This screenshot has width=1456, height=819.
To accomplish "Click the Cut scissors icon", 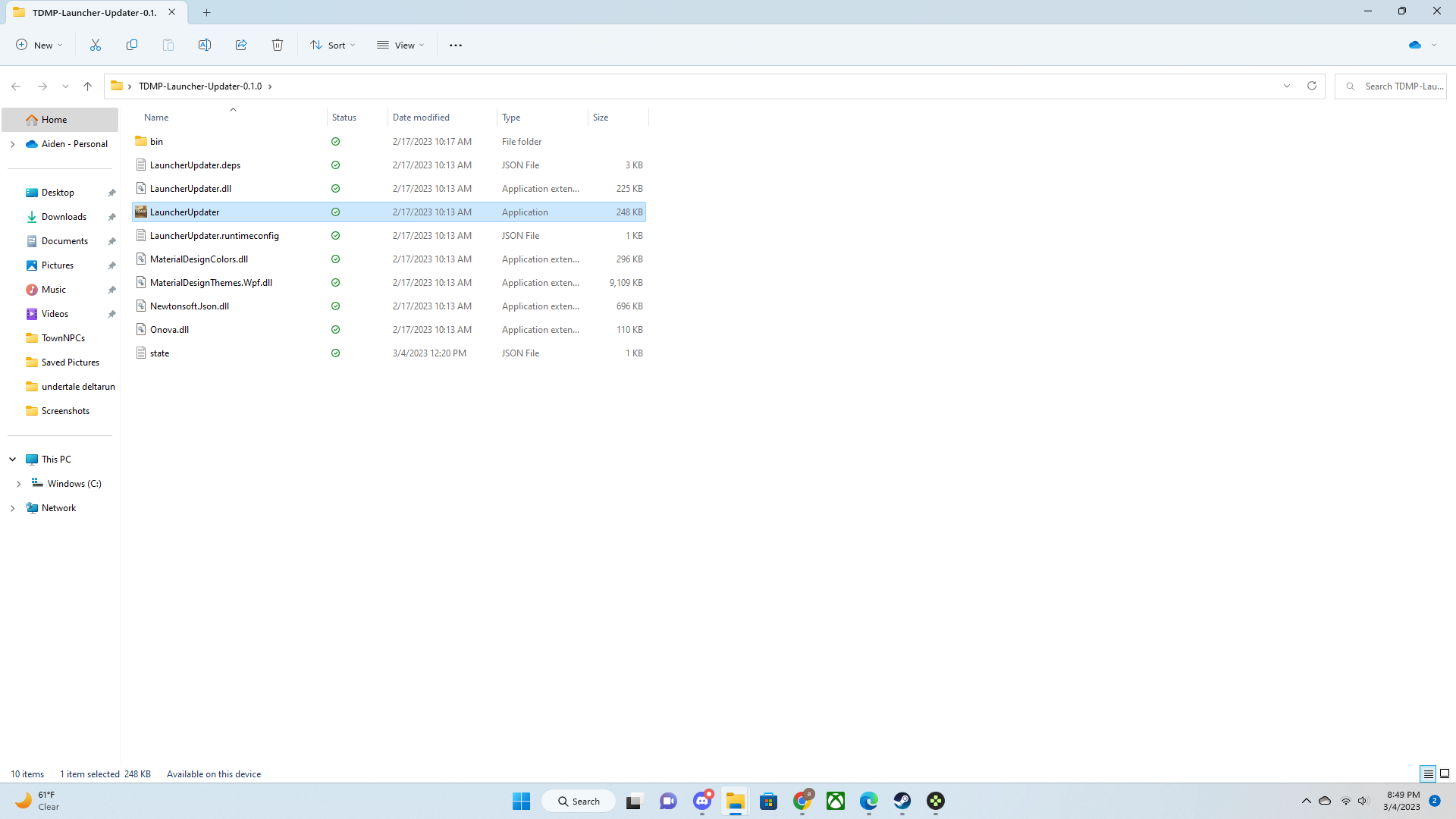I will coord(96,45).
